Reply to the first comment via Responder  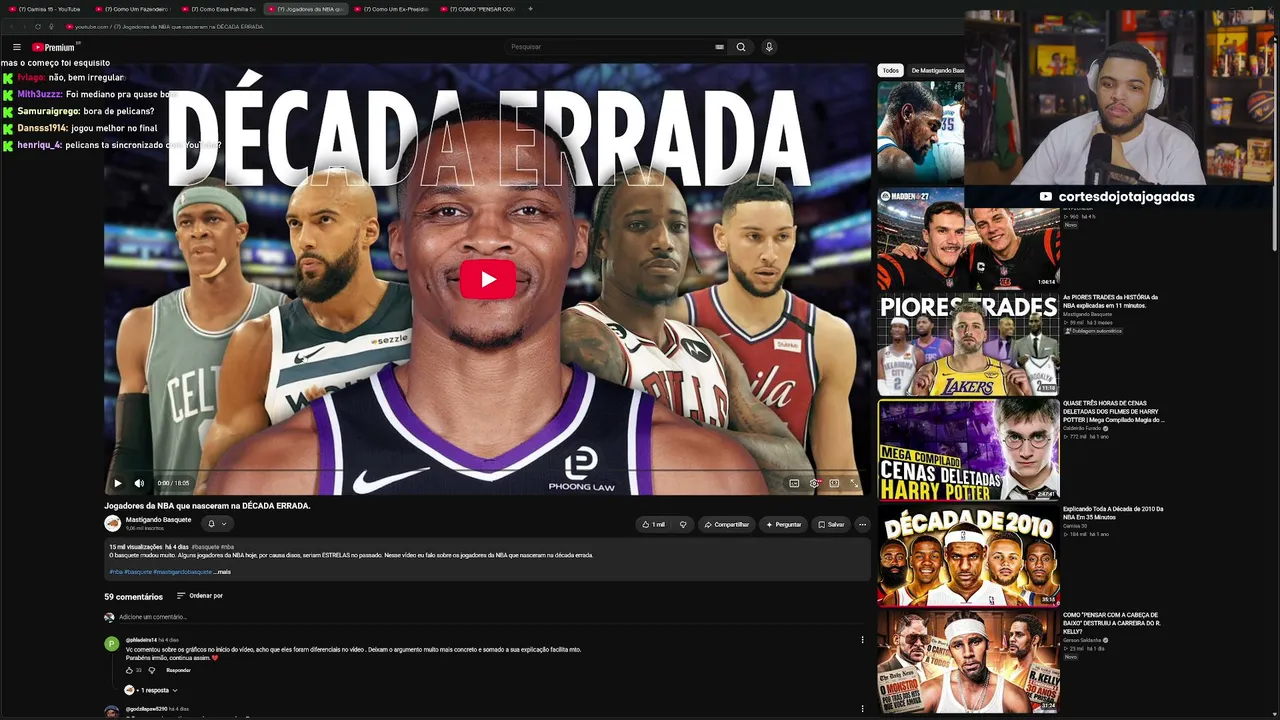pos(178,670)
